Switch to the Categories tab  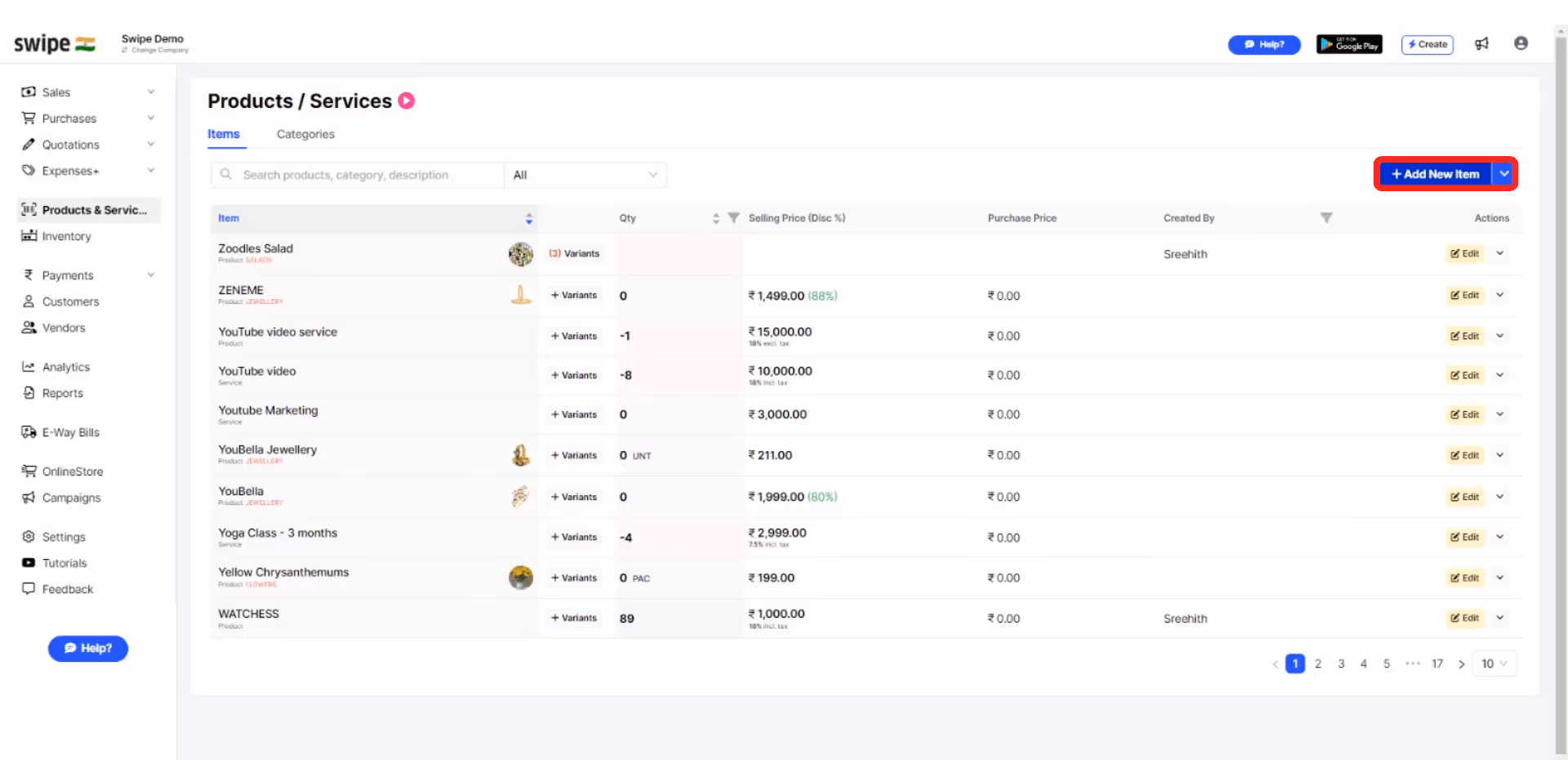tap(305, 134)
